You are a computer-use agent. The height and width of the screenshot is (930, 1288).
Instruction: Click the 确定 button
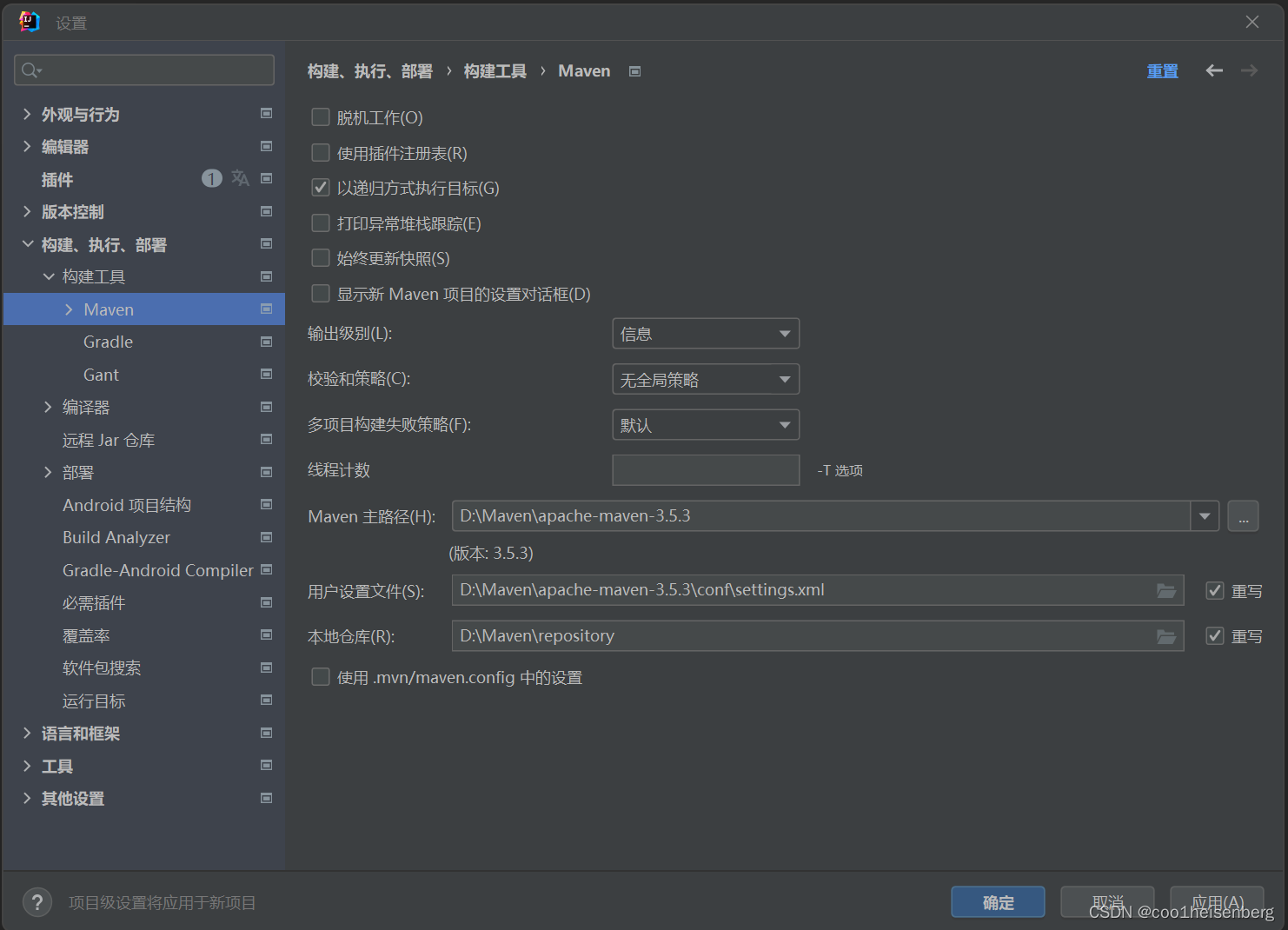pyautogui.click(x=998, y=902)
